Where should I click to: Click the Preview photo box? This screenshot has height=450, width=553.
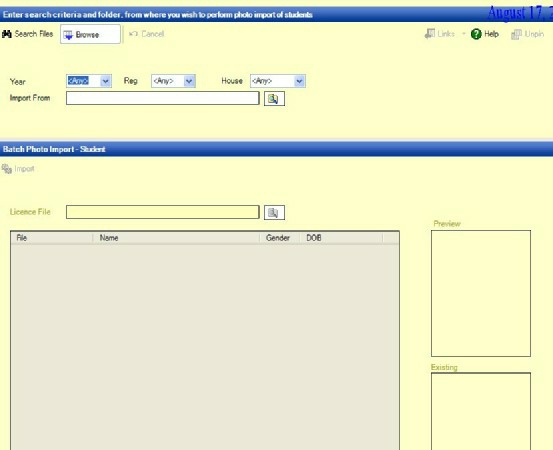481,293
